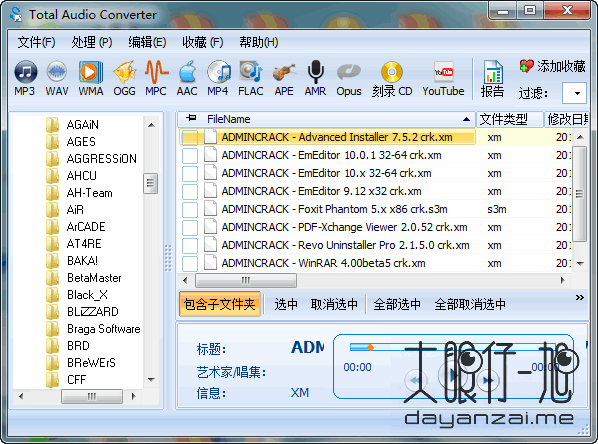Open the 报告 report icon
The image size is (598, 444).
(492, 78)
